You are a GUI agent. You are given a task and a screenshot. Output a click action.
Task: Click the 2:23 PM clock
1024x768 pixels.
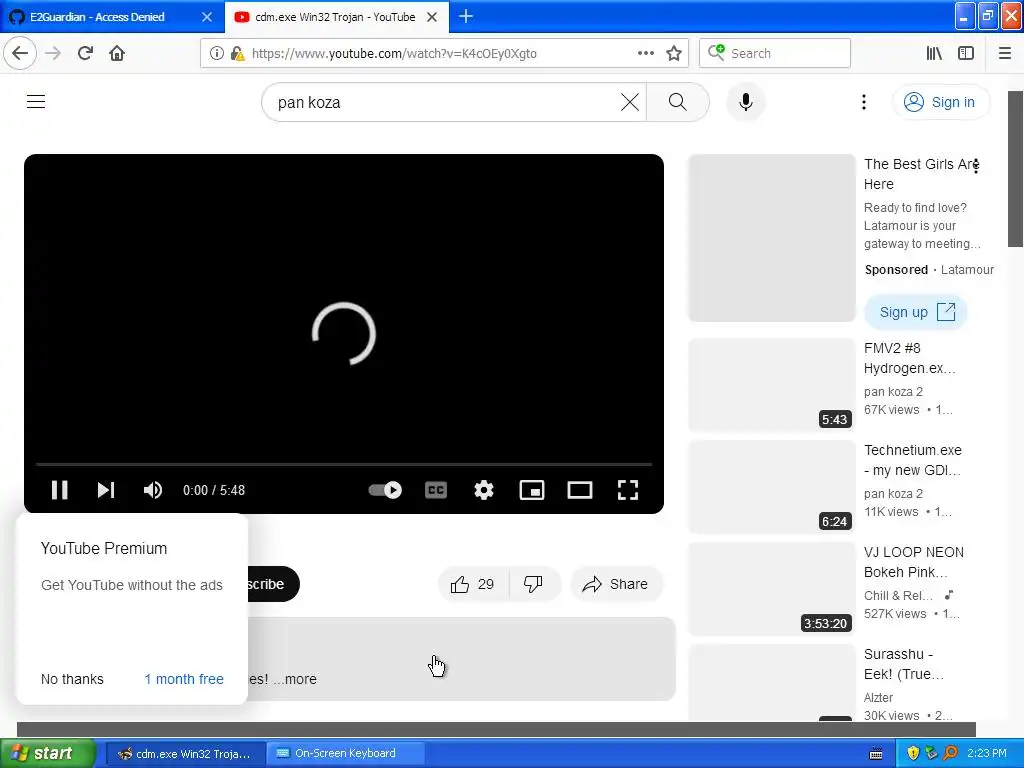[x=987, y=754]
